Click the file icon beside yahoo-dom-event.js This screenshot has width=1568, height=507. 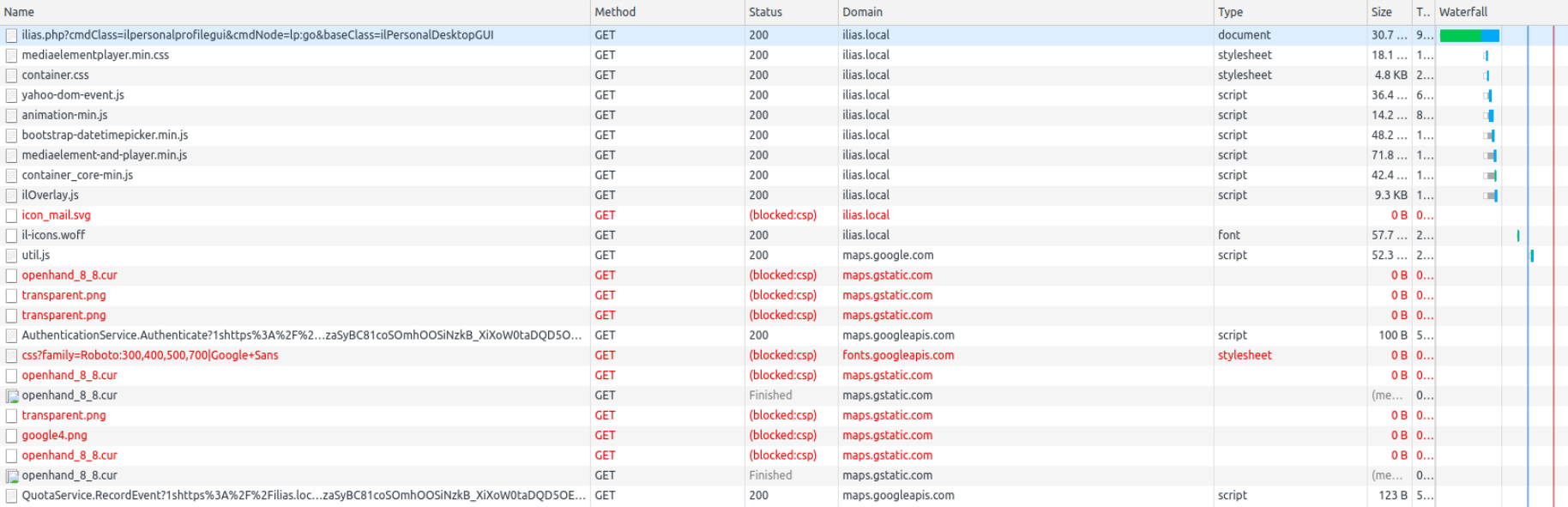11,95
